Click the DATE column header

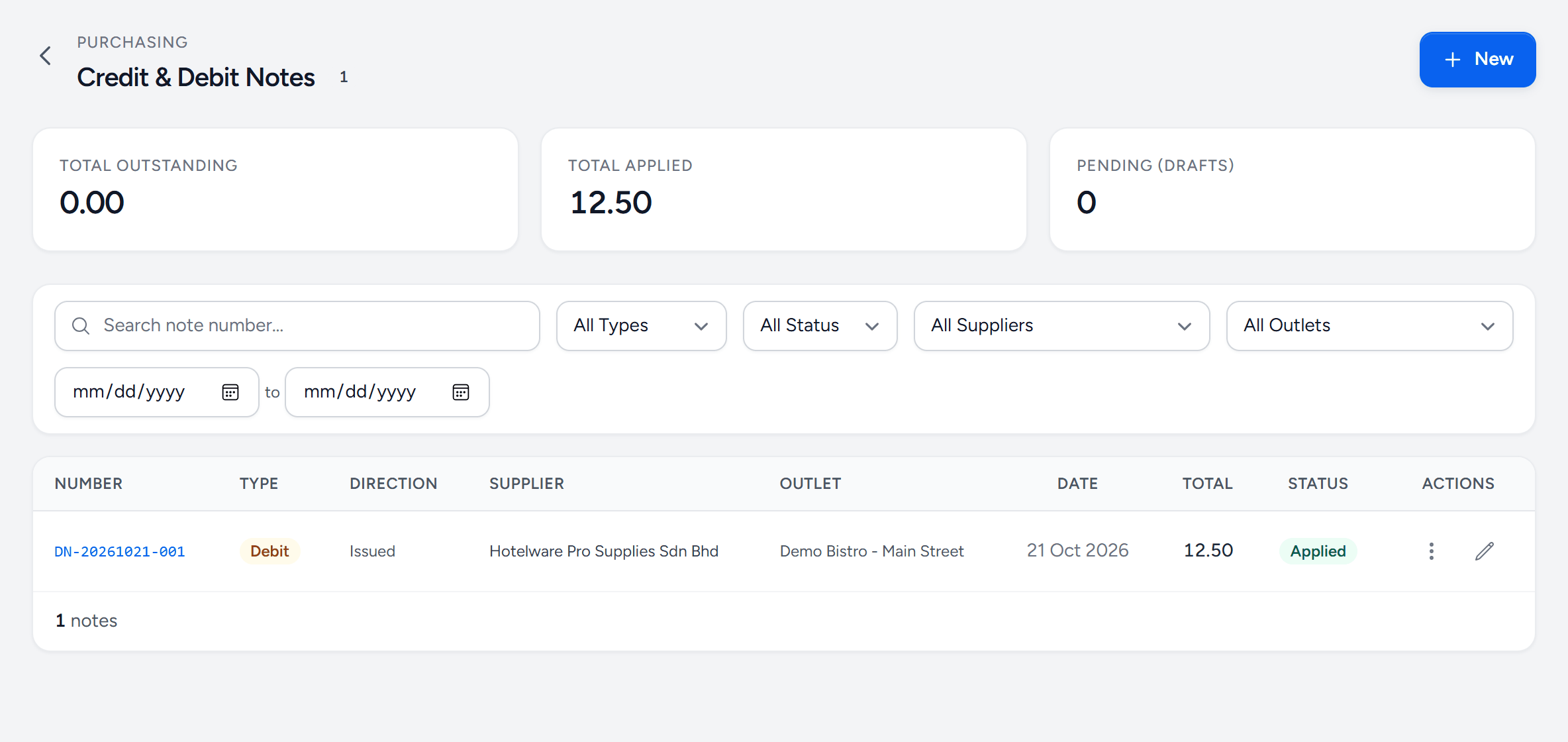click(x=1077, y=484)
